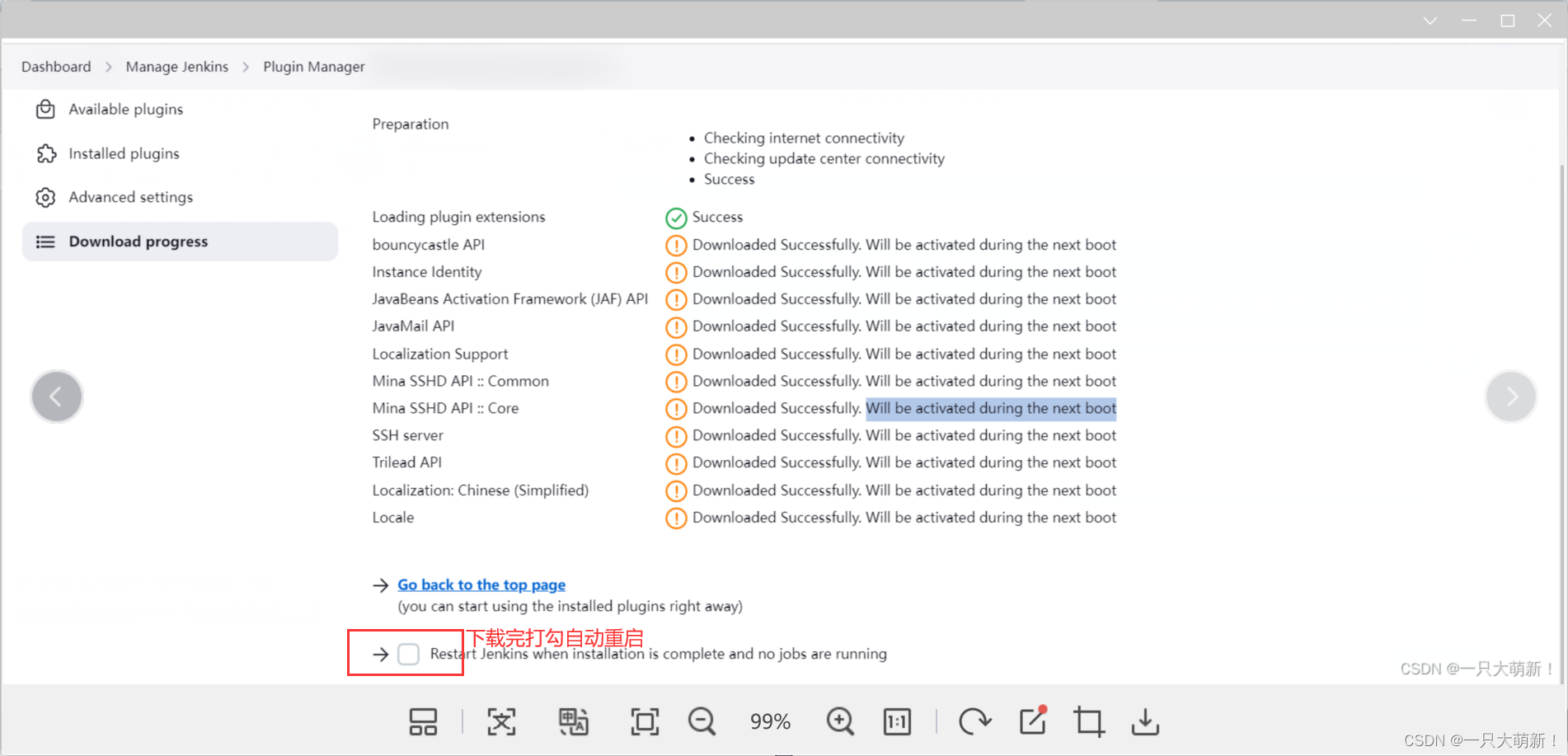
Task: Click warning icon beside Trilead API status
Action: pos(676,463)
